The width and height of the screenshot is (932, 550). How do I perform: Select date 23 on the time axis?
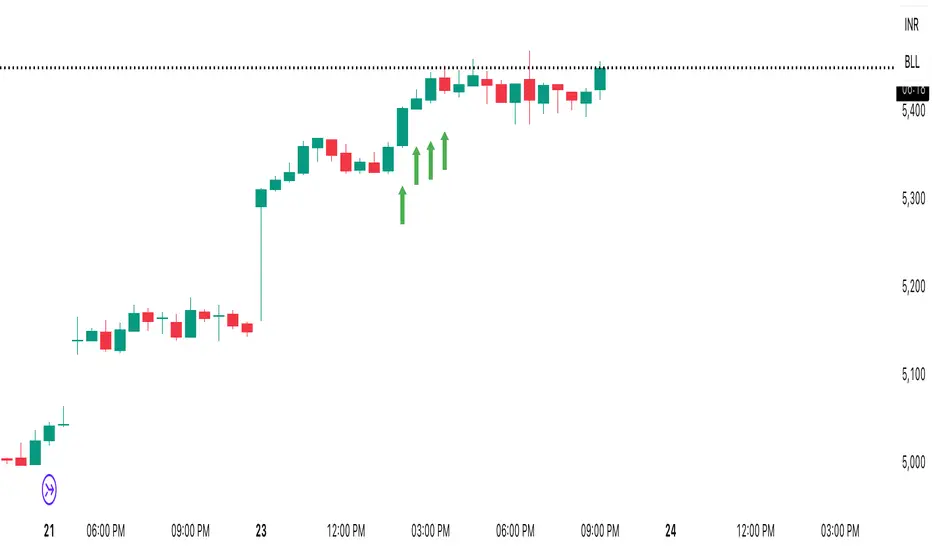coord(262,530)
